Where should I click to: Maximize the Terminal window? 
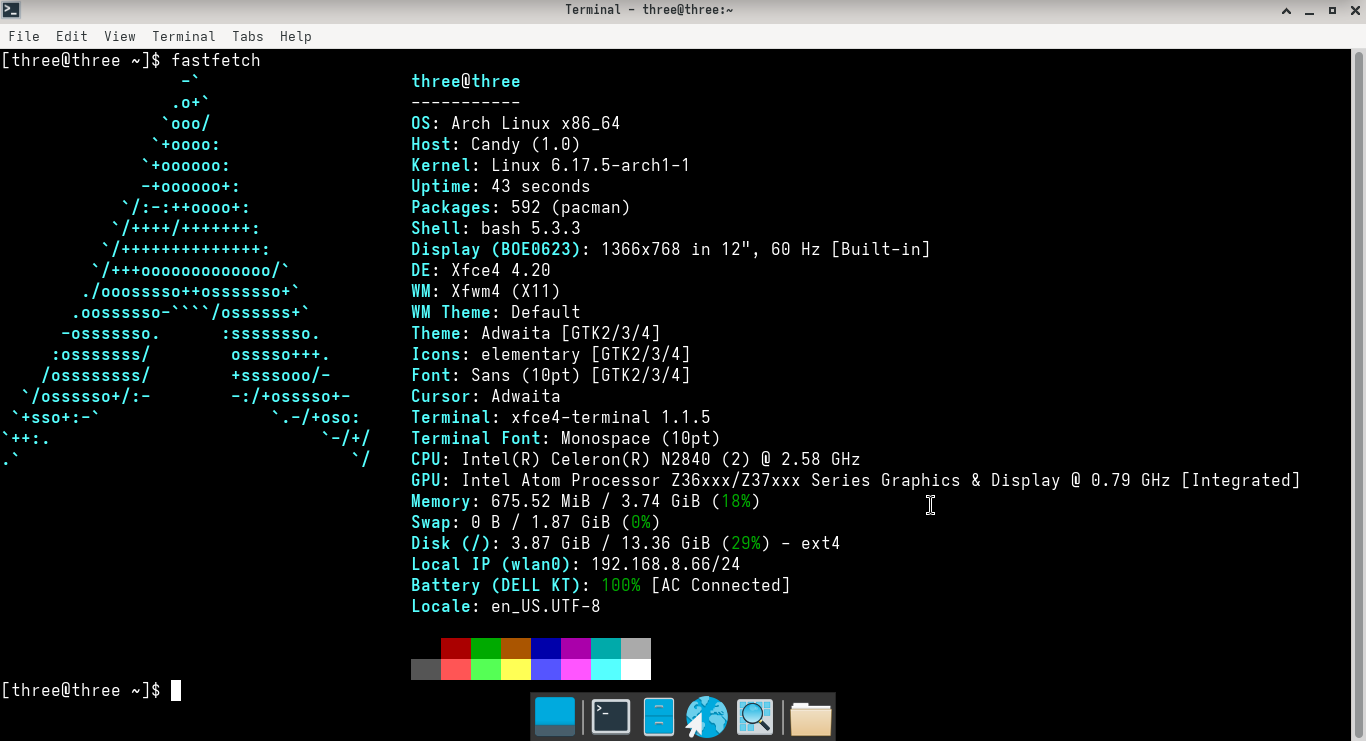click(x=1333, y=10)
